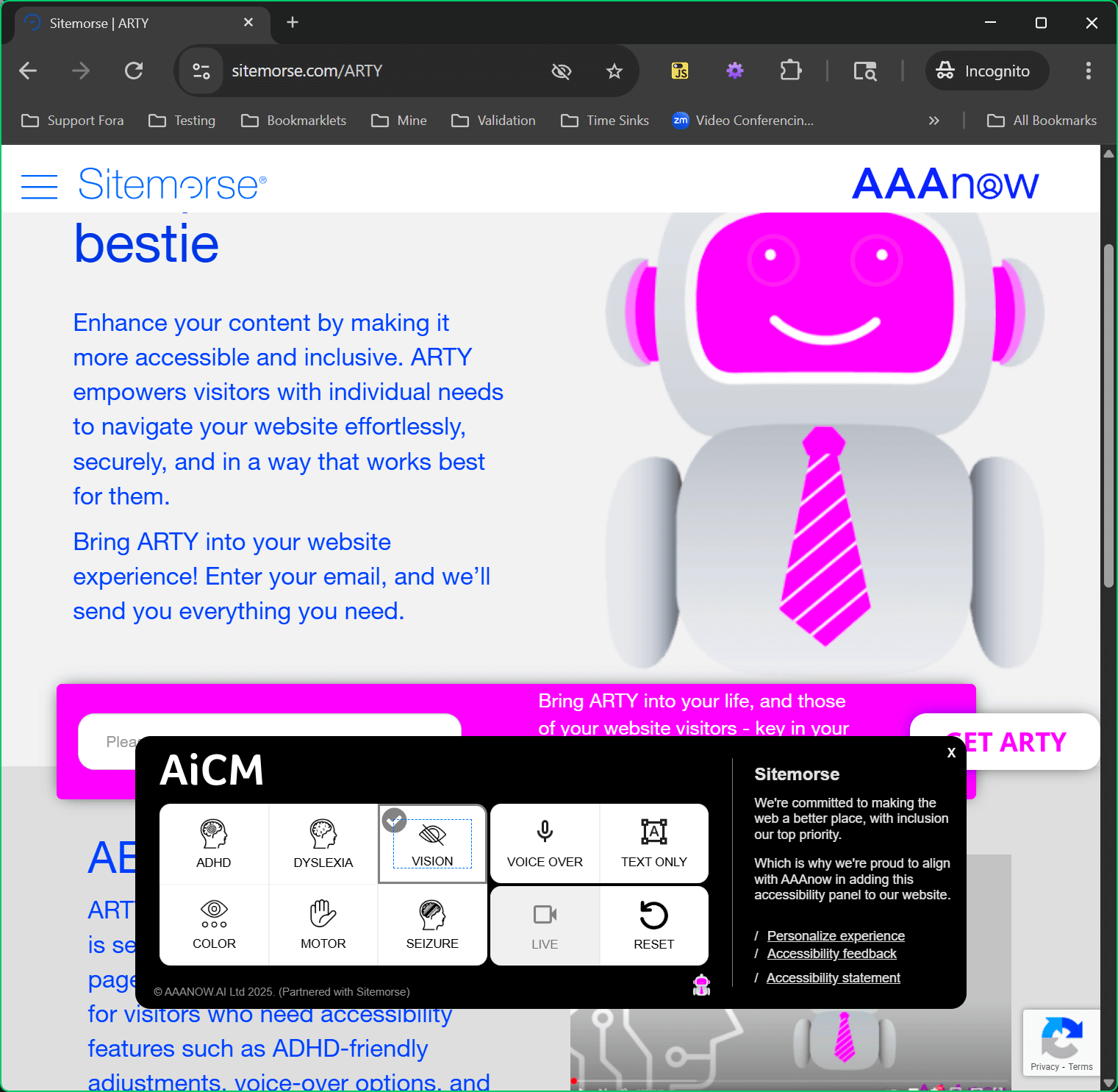Reload the current page
The image size is (1118, 1092).
click(x=134, y=71)
